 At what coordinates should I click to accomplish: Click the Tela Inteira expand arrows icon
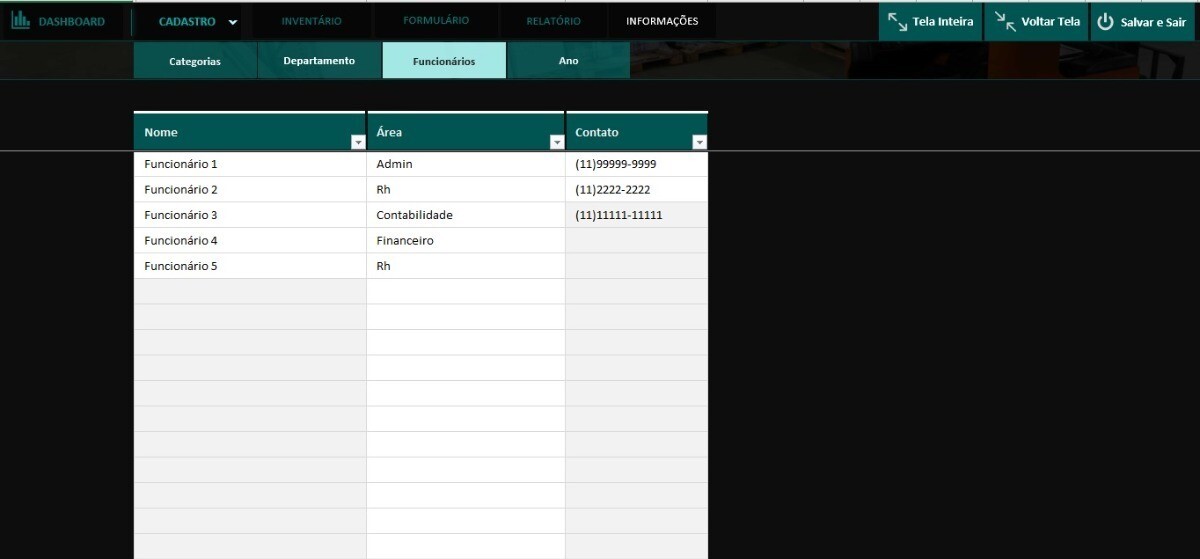[897, 21]
